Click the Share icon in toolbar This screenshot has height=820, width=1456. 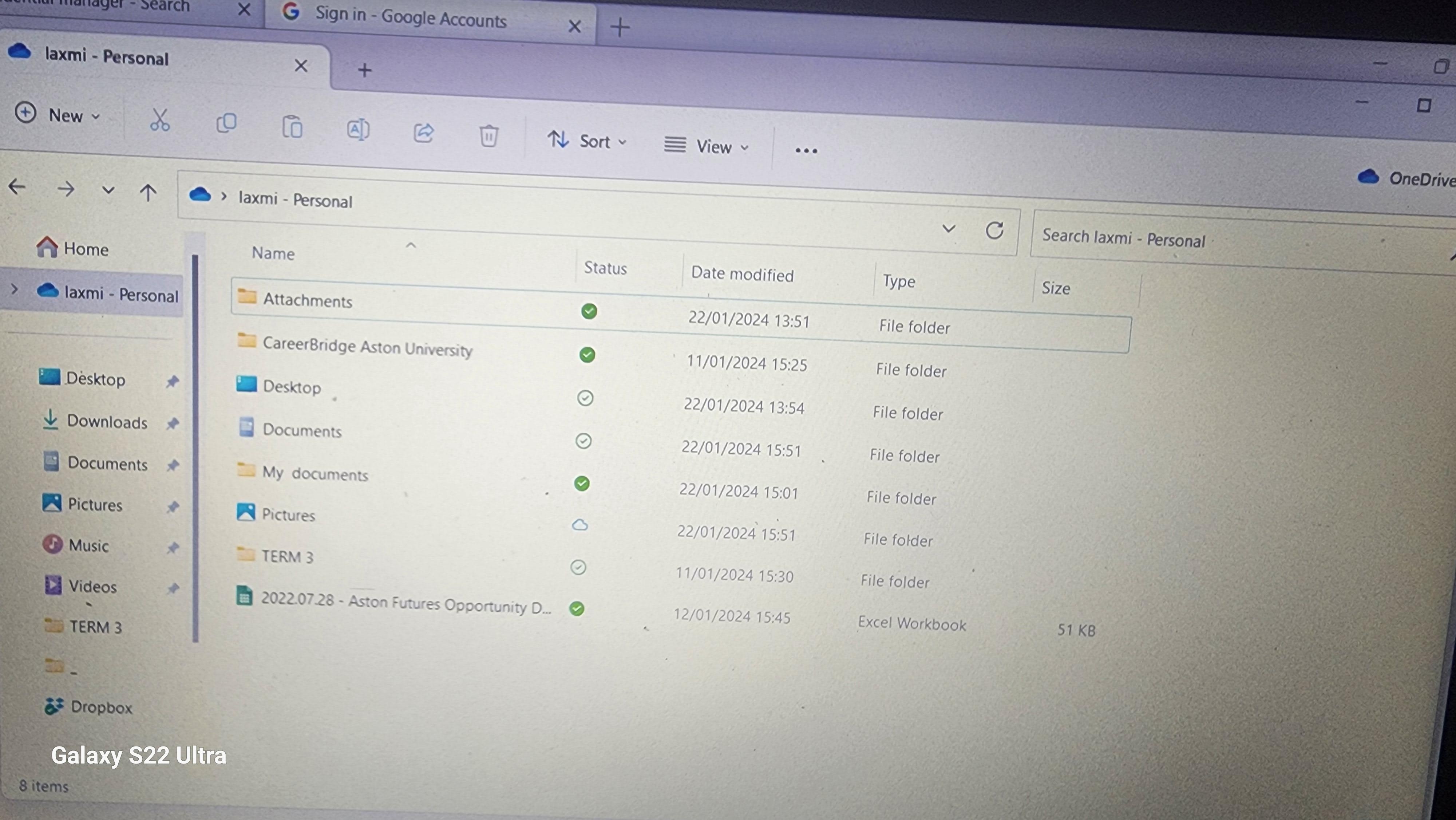point(424,133)
